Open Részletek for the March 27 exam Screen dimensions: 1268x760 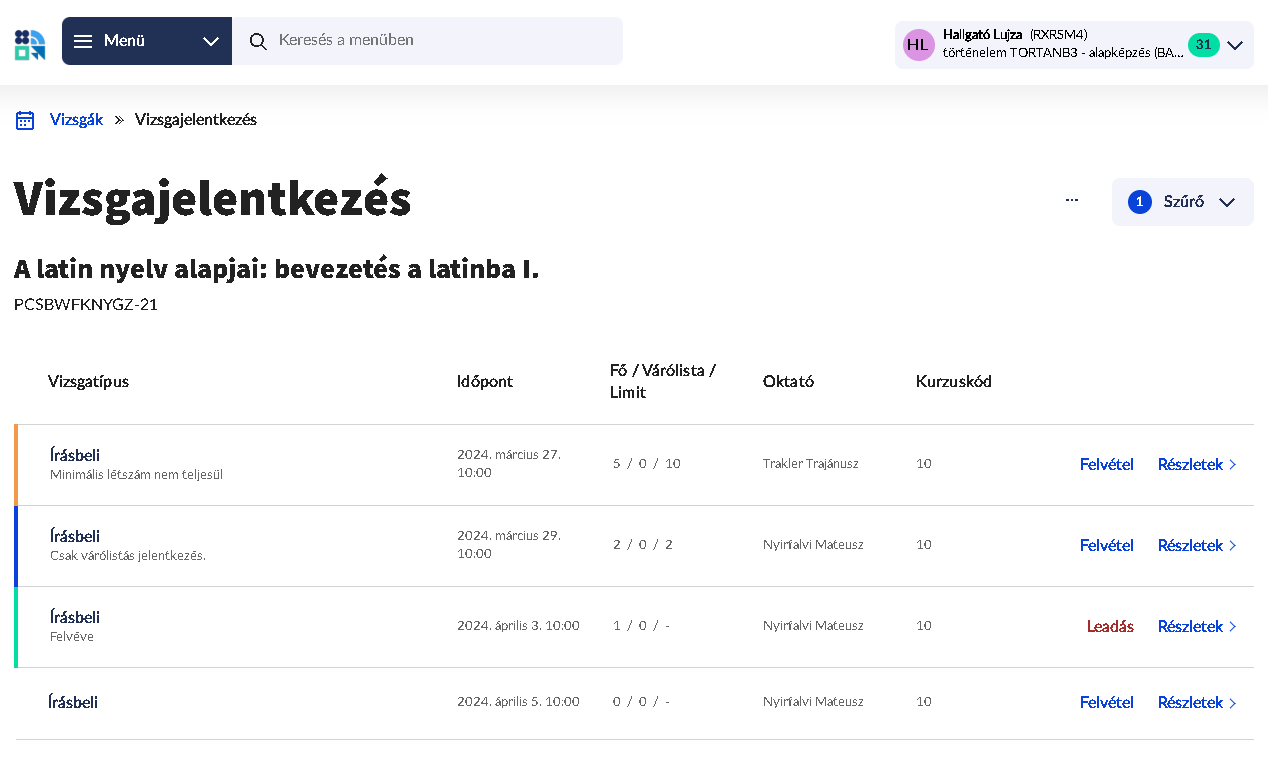point(1192,464)
